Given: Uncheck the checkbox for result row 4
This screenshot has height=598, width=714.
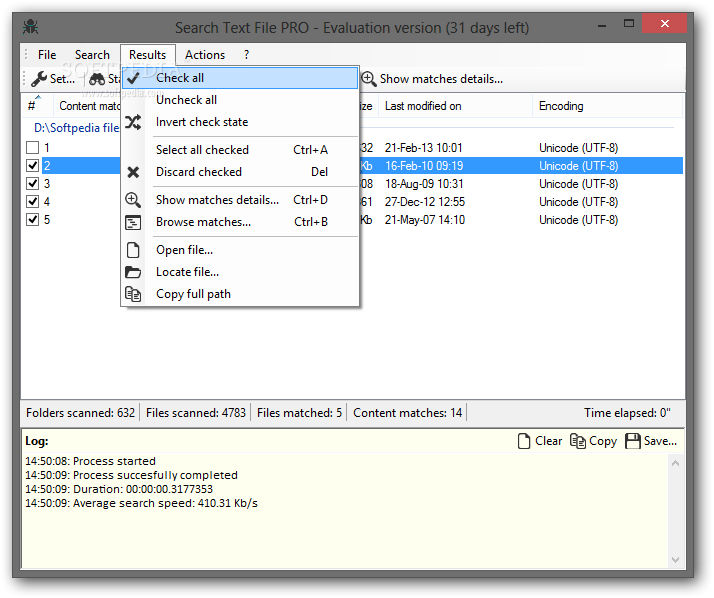Looking at the screenshot, I should [32, 201].
